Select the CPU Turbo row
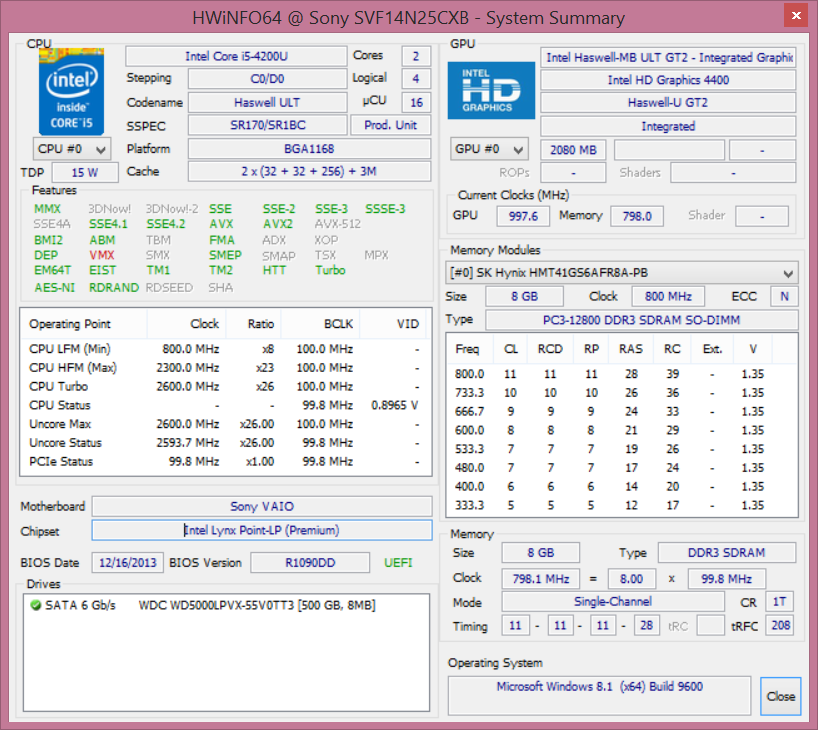The image size is (818, 730). point(224,387)
